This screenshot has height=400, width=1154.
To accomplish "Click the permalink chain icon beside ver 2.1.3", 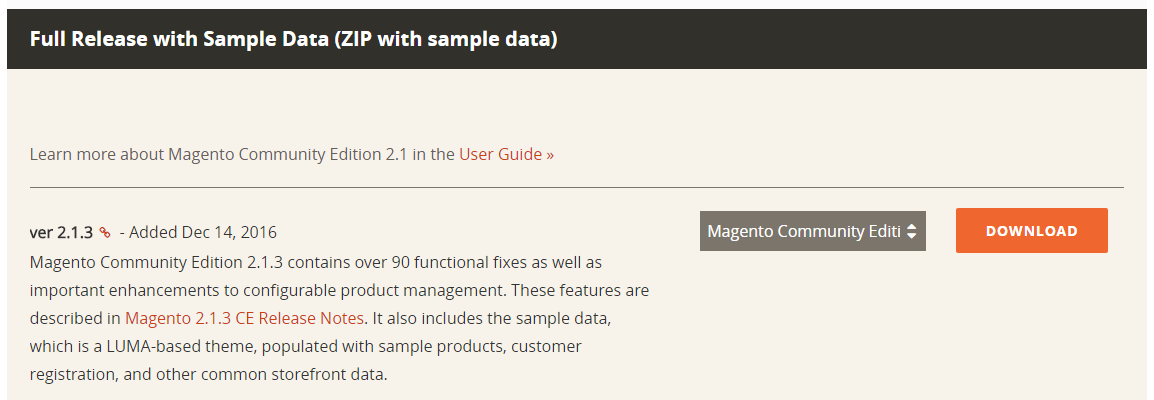I will pyautogui.click(x=105, y=233).
